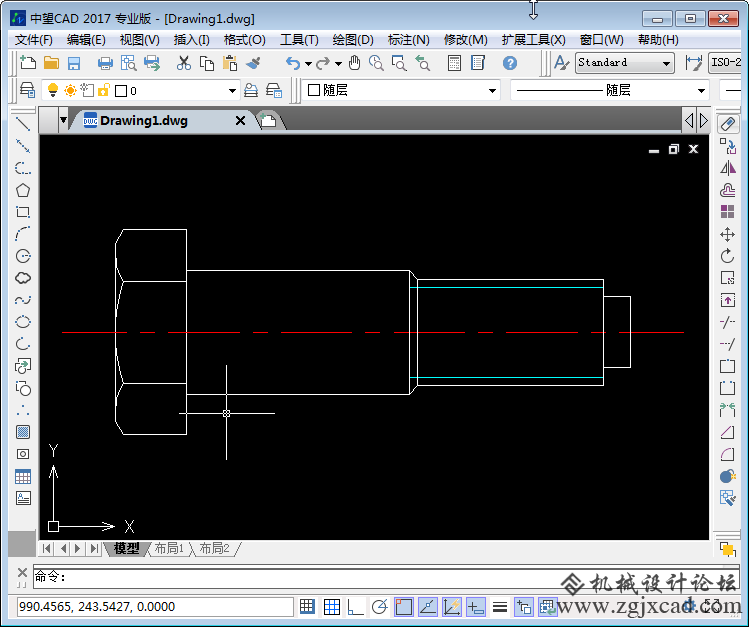Select the Line drawing tool
The height and width of the screenshot is (627, 749).
tap(23, 124)
